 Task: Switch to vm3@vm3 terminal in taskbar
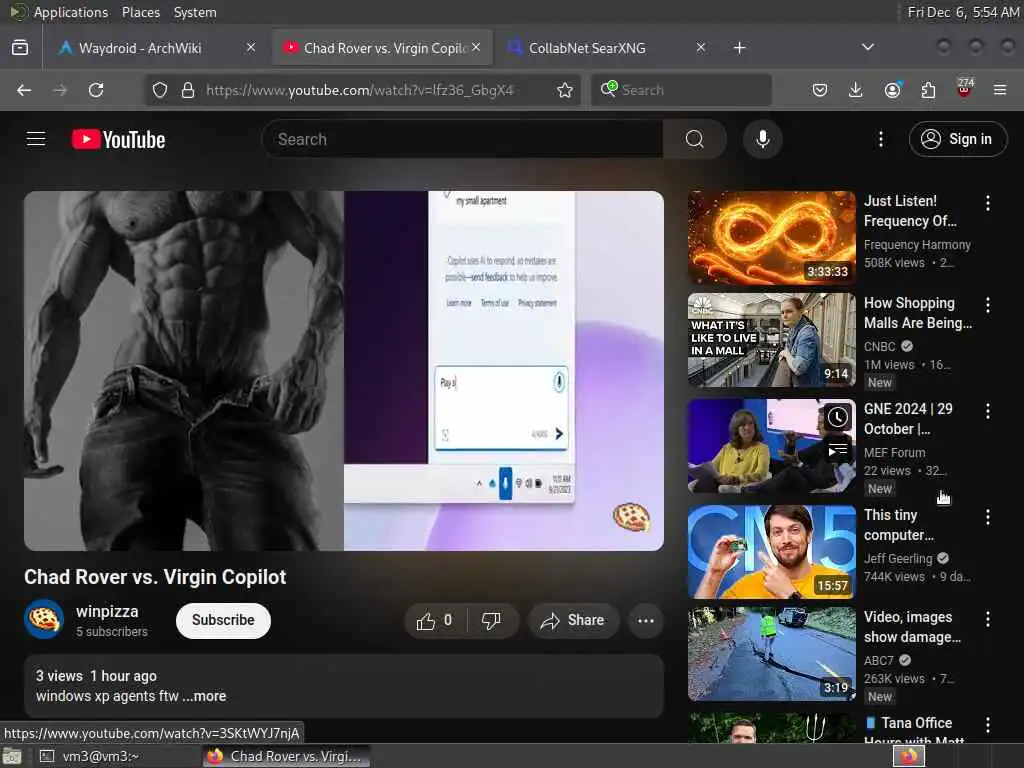pyautogui.click(x=91, y=756)
